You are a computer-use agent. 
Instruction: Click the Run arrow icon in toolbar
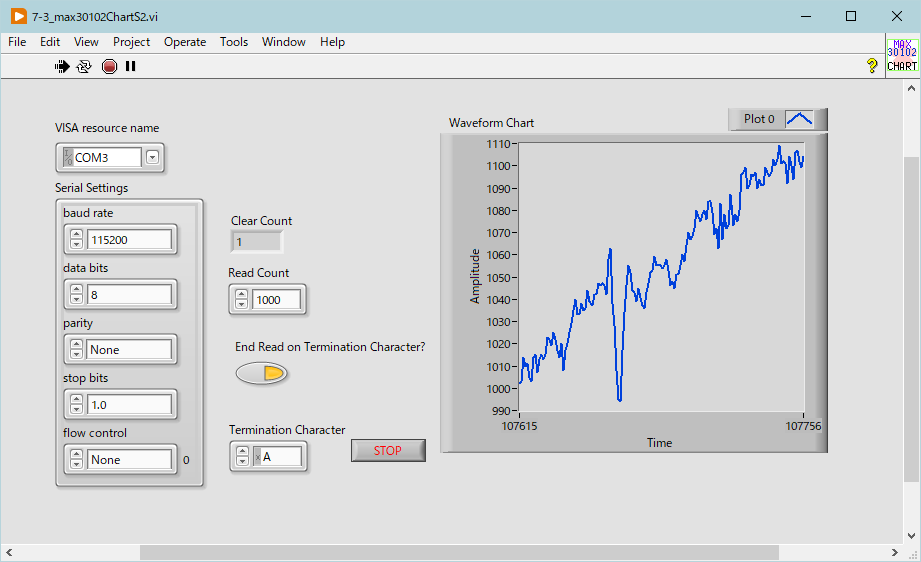pos(62,66)
